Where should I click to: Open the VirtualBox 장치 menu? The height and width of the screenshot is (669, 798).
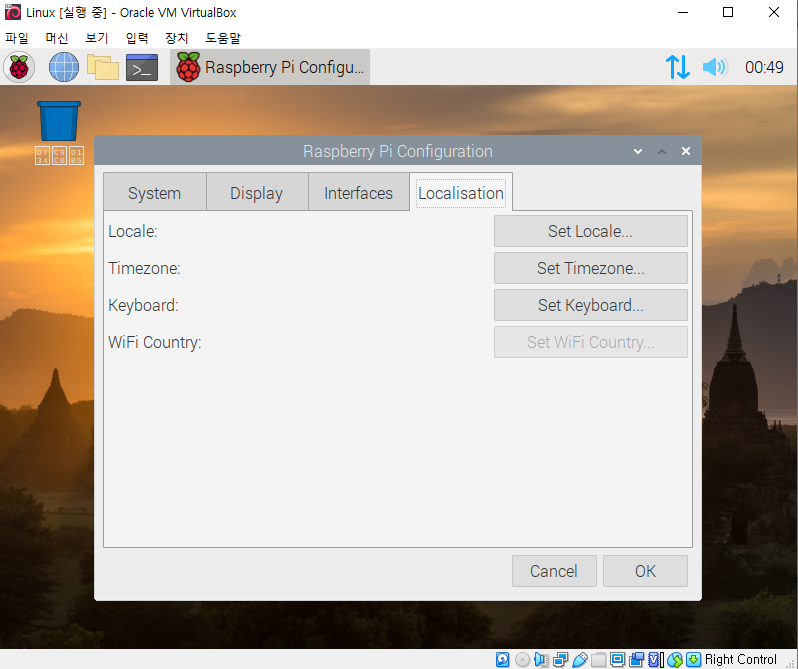tap(177, 38)
